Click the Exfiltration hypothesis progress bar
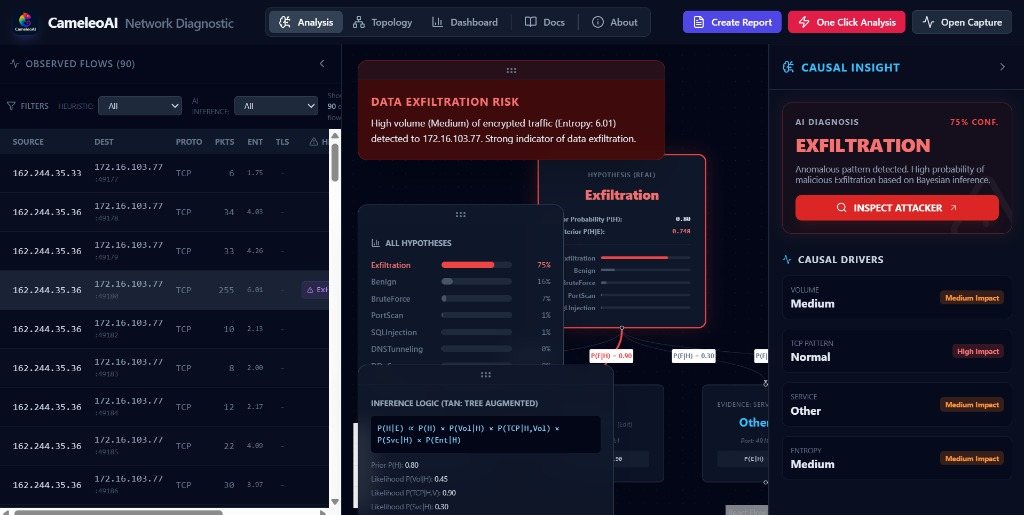The height and width of the screenshot is (515, 1024). coord(477,265)
